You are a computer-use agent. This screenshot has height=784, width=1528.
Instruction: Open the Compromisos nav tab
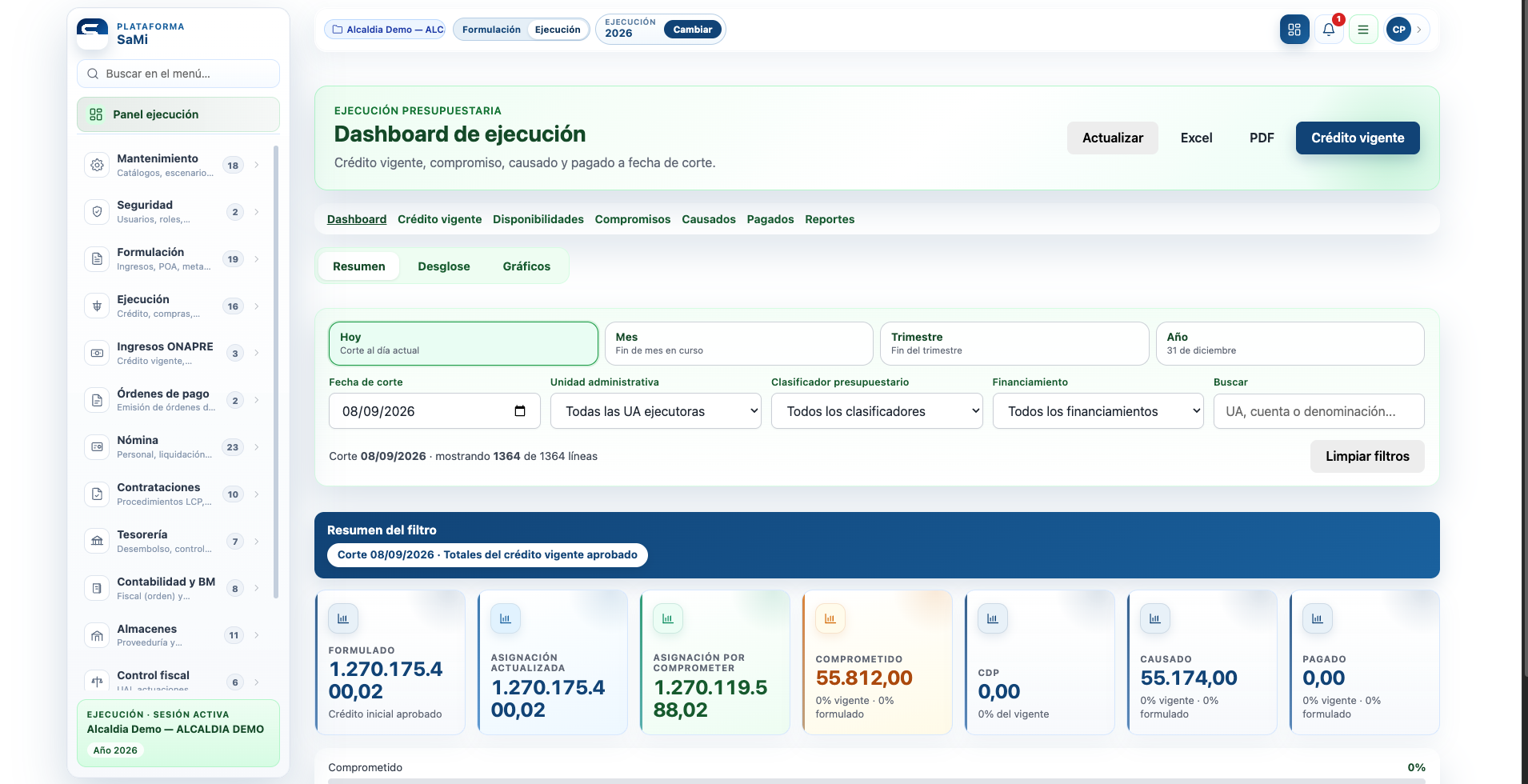pos(632,219)
